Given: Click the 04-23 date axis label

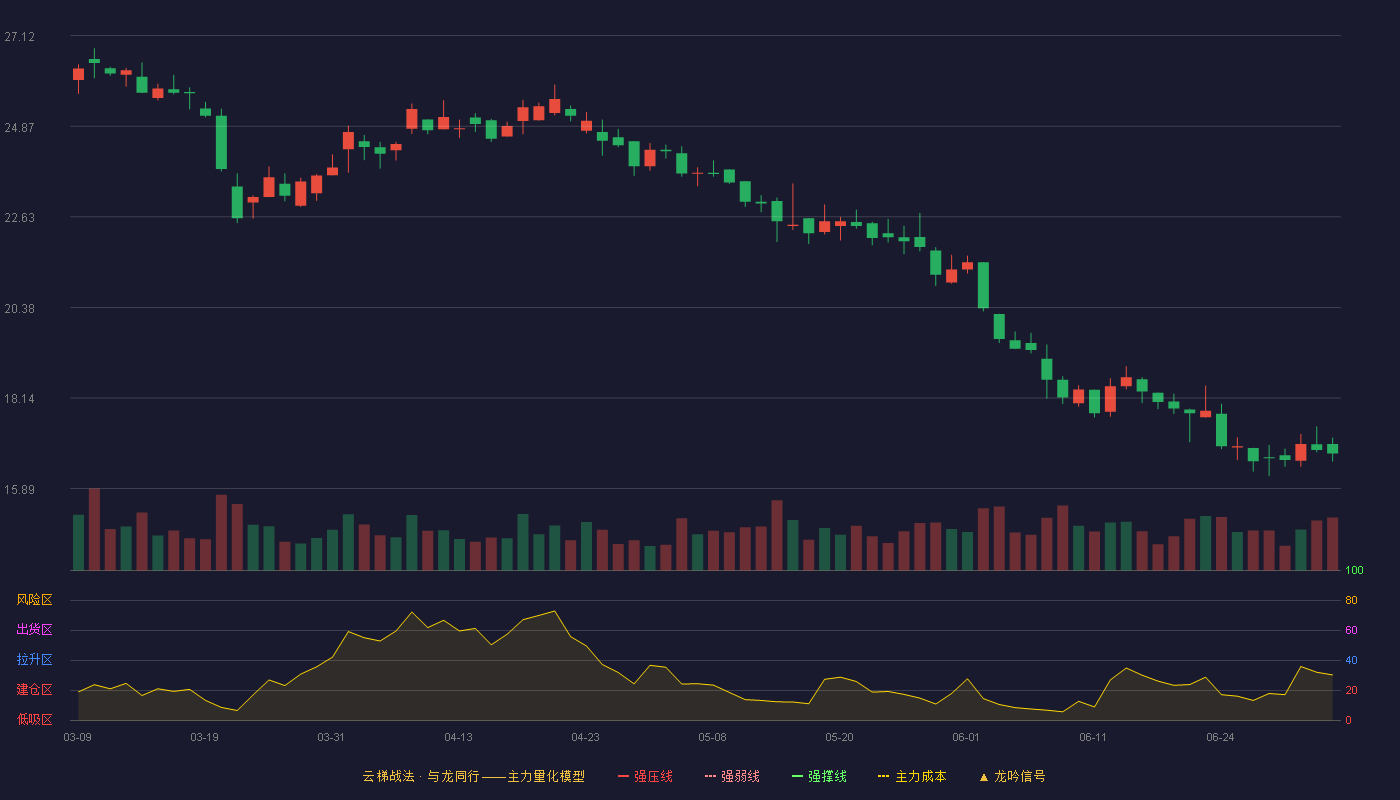Looking at the screenshot, I should click(585, 737).
